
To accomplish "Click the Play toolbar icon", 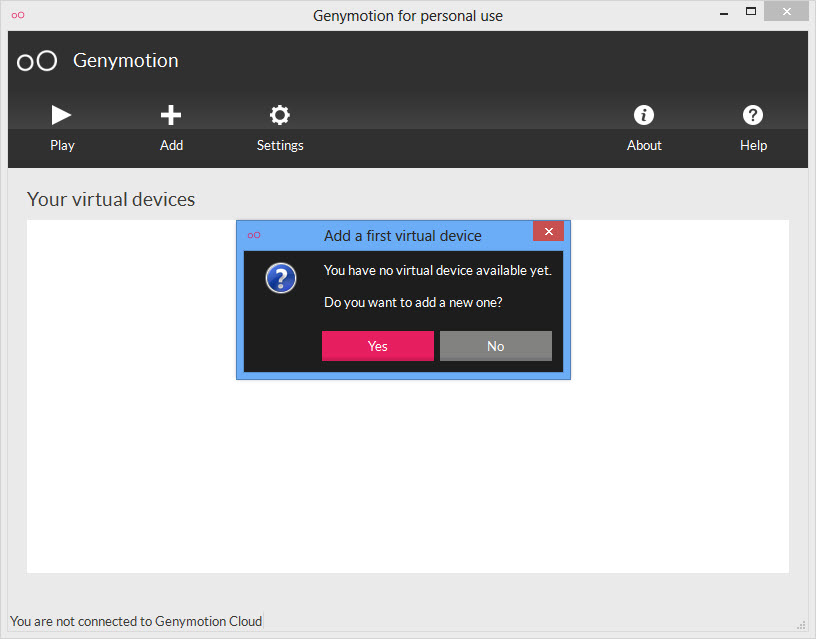I will [61, 115].
